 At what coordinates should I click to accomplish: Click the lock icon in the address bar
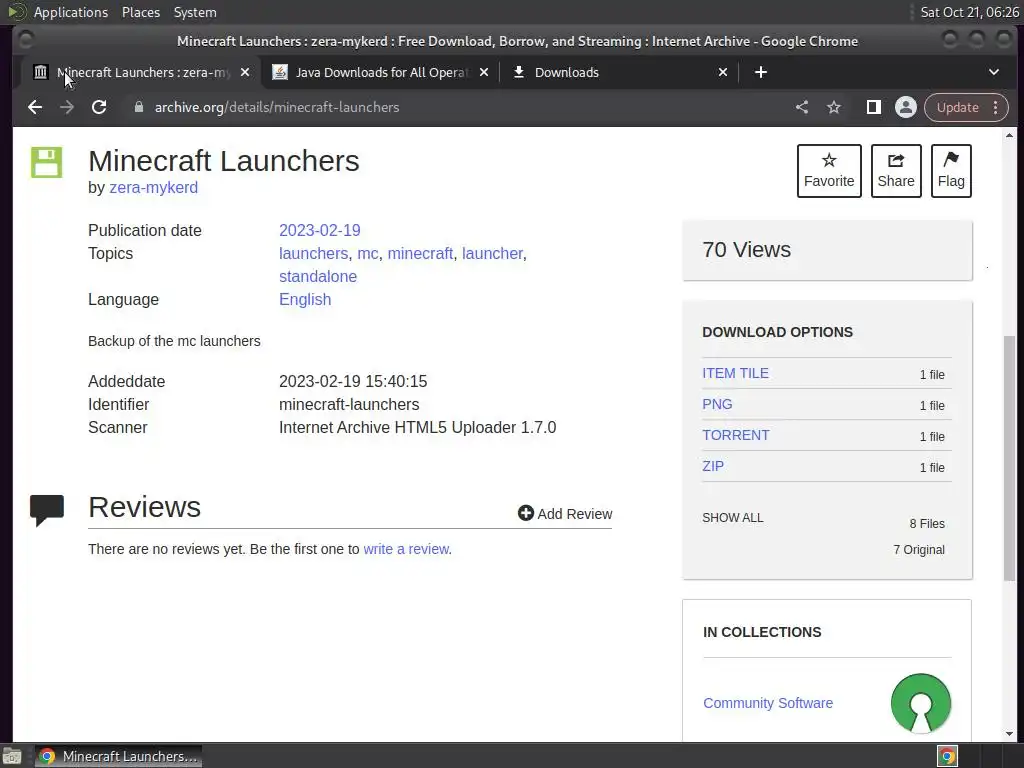tap(138, 107)
